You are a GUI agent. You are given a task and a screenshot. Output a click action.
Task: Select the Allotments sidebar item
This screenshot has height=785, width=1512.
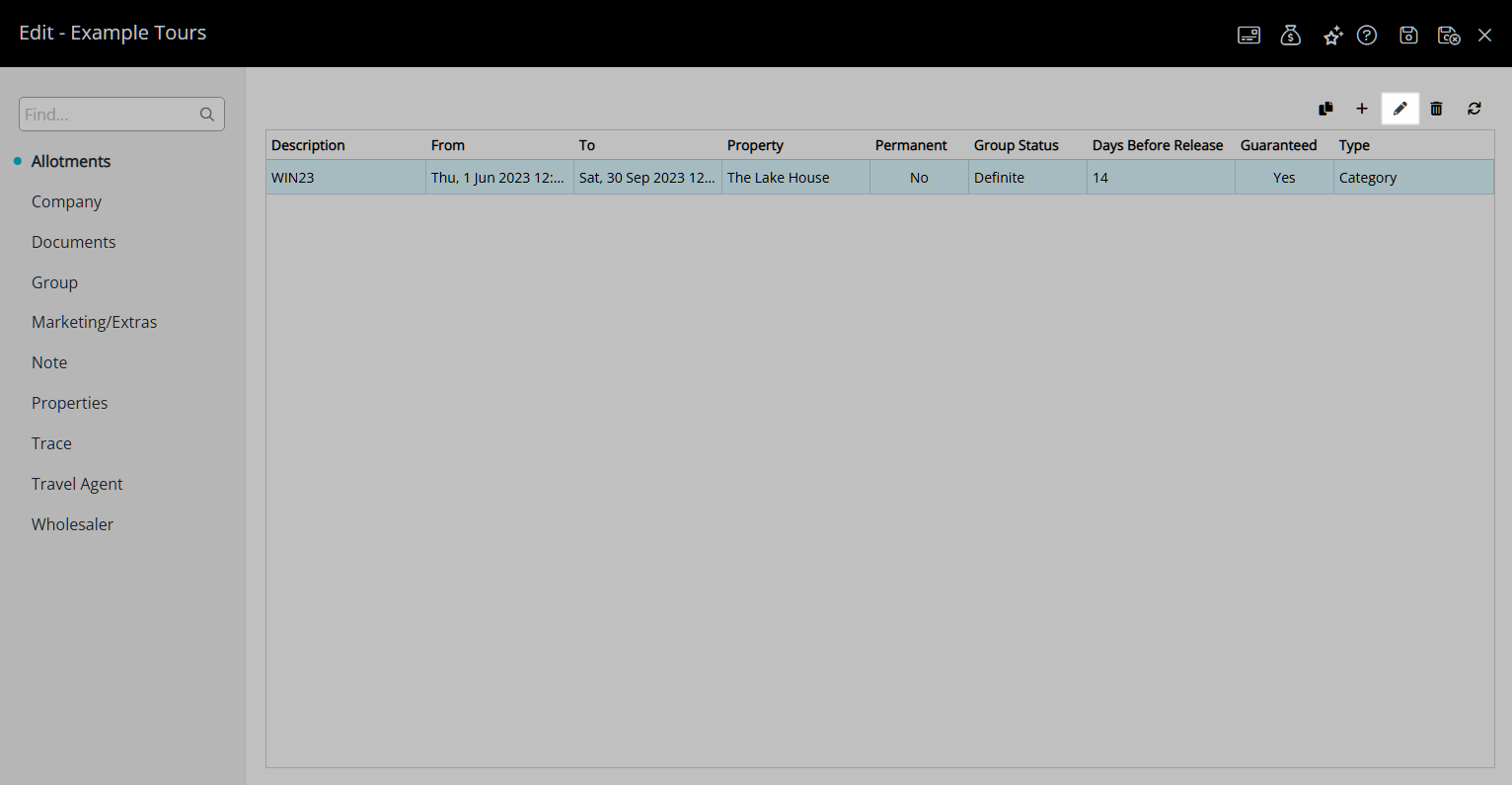tap(71, 161)
